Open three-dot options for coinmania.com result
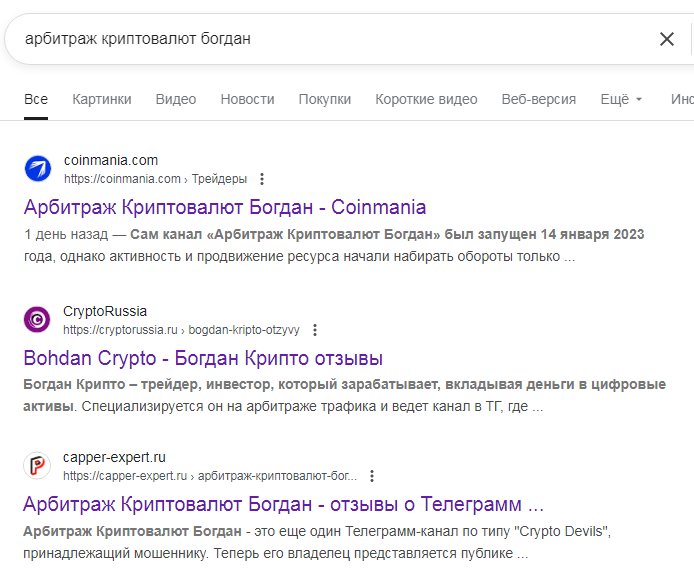 [x=262, y=179]
